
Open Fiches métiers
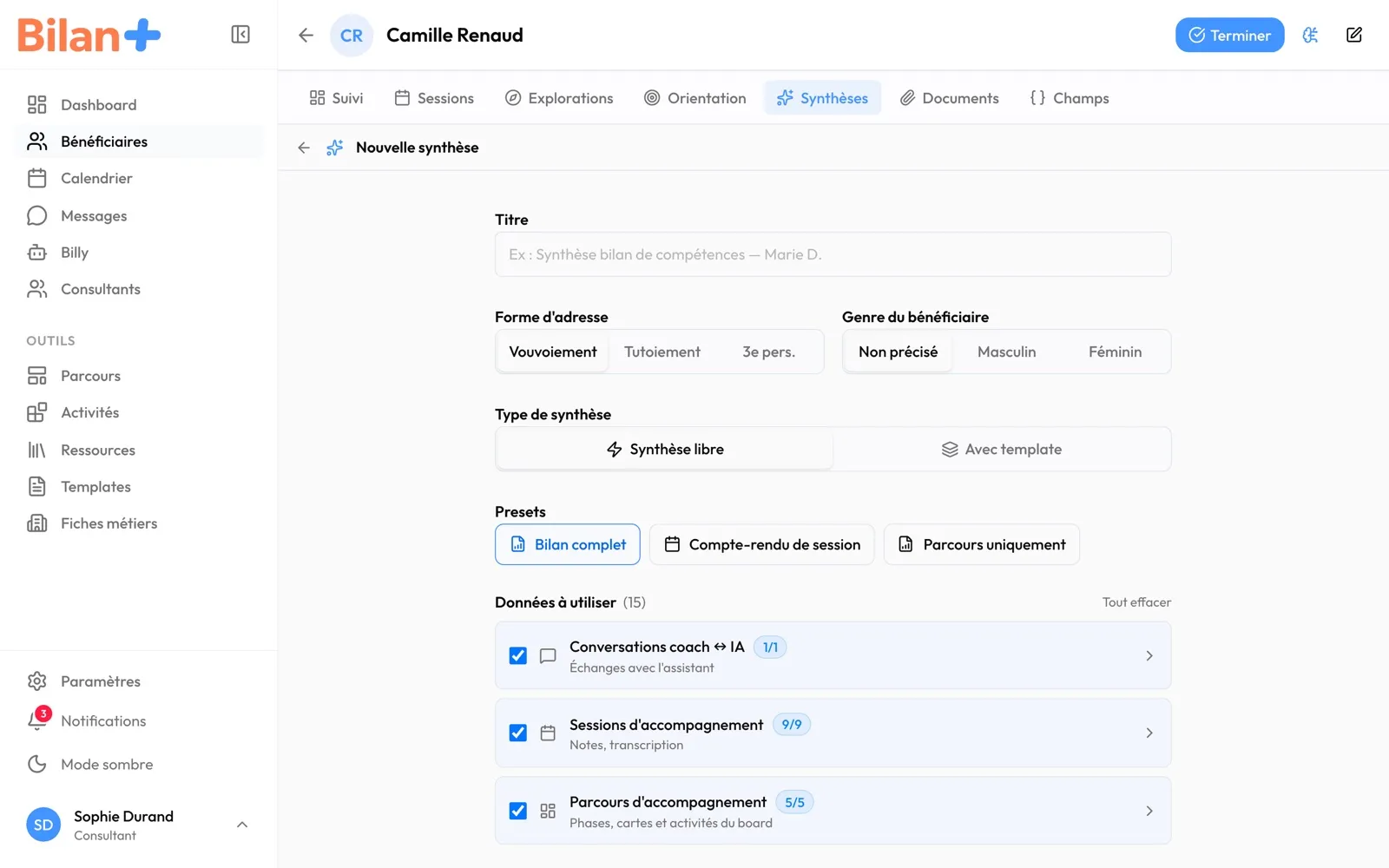(x=139, y=523)
